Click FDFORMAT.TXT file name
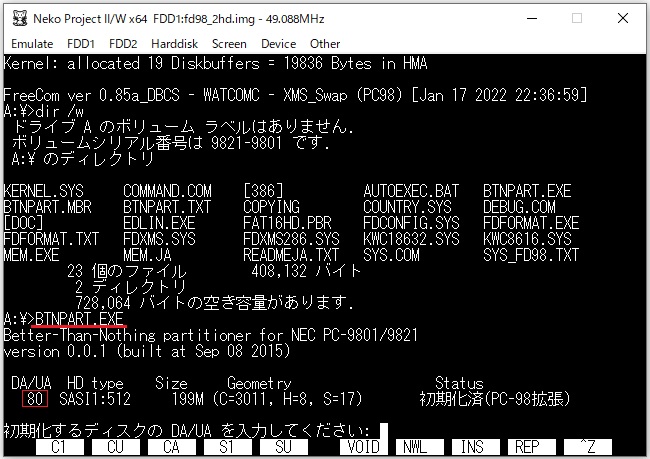Viewport: 650px width, 459px height. (x=51, y=239)
